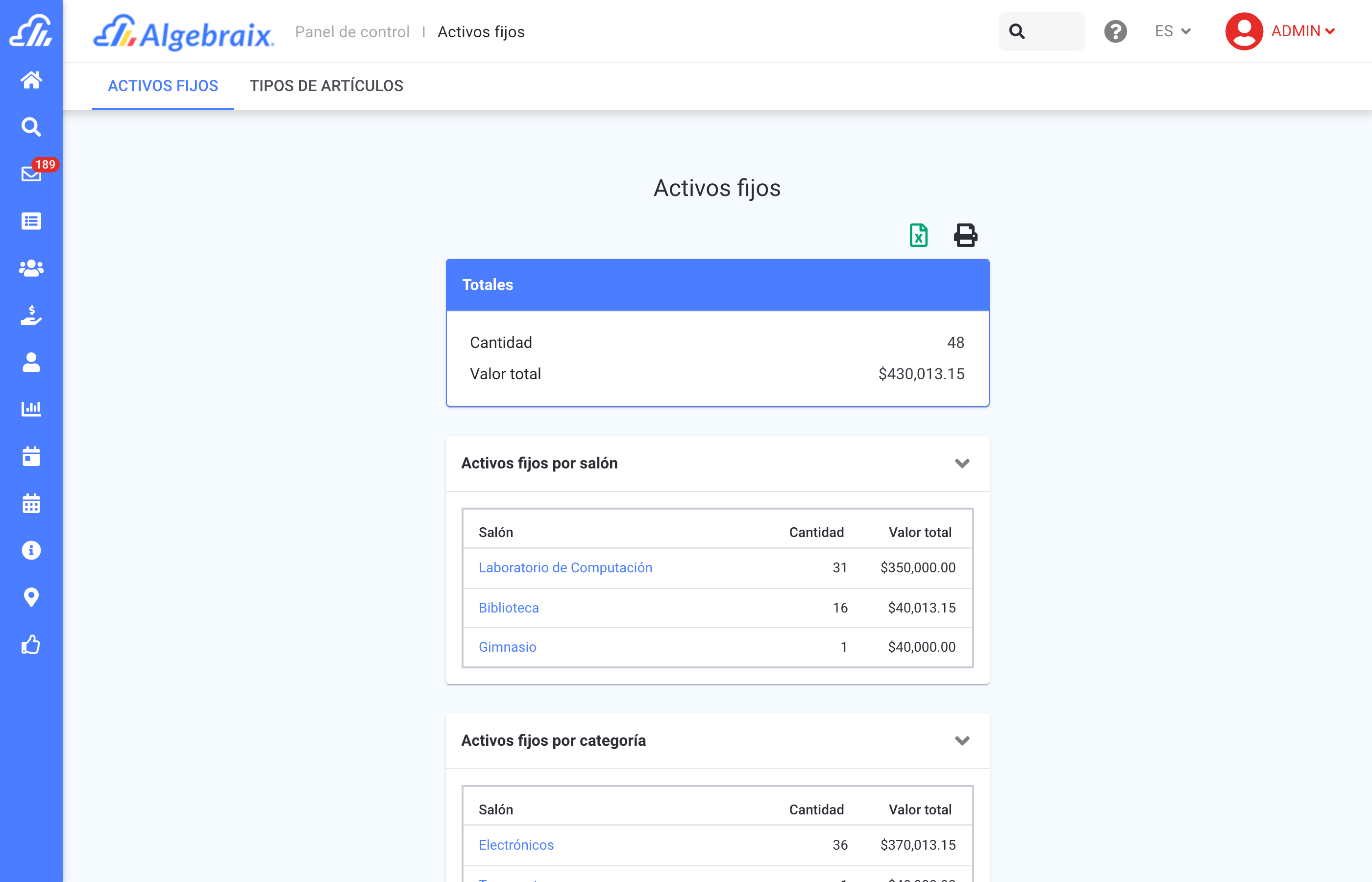Open the Home section in the sidebar
This screenshot has height=882, width=1372.
click(x=31, y=80)
